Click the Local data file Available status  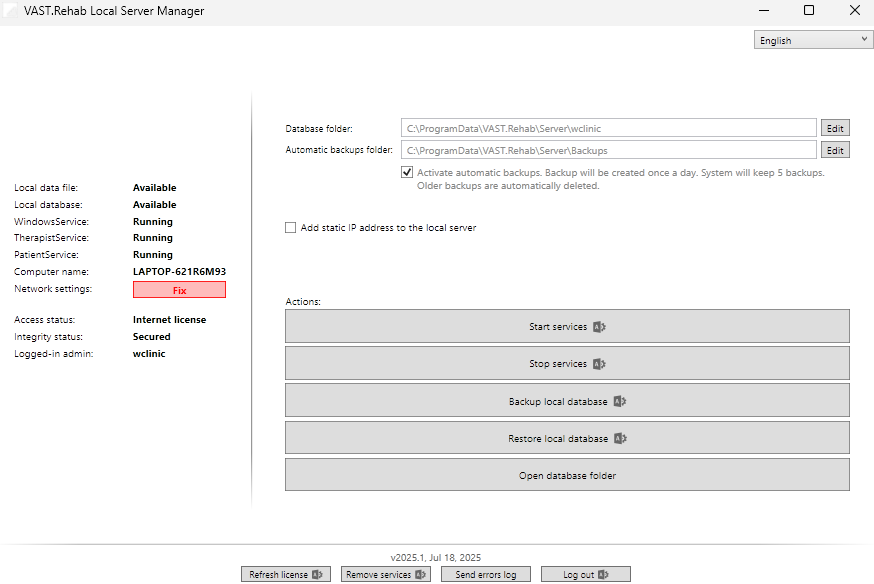154,188
